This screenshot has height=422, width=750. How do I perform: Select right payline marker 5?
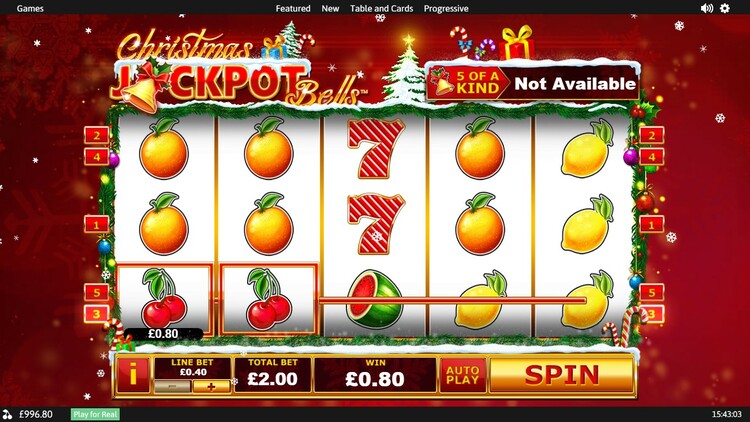[x=651, y=292]
